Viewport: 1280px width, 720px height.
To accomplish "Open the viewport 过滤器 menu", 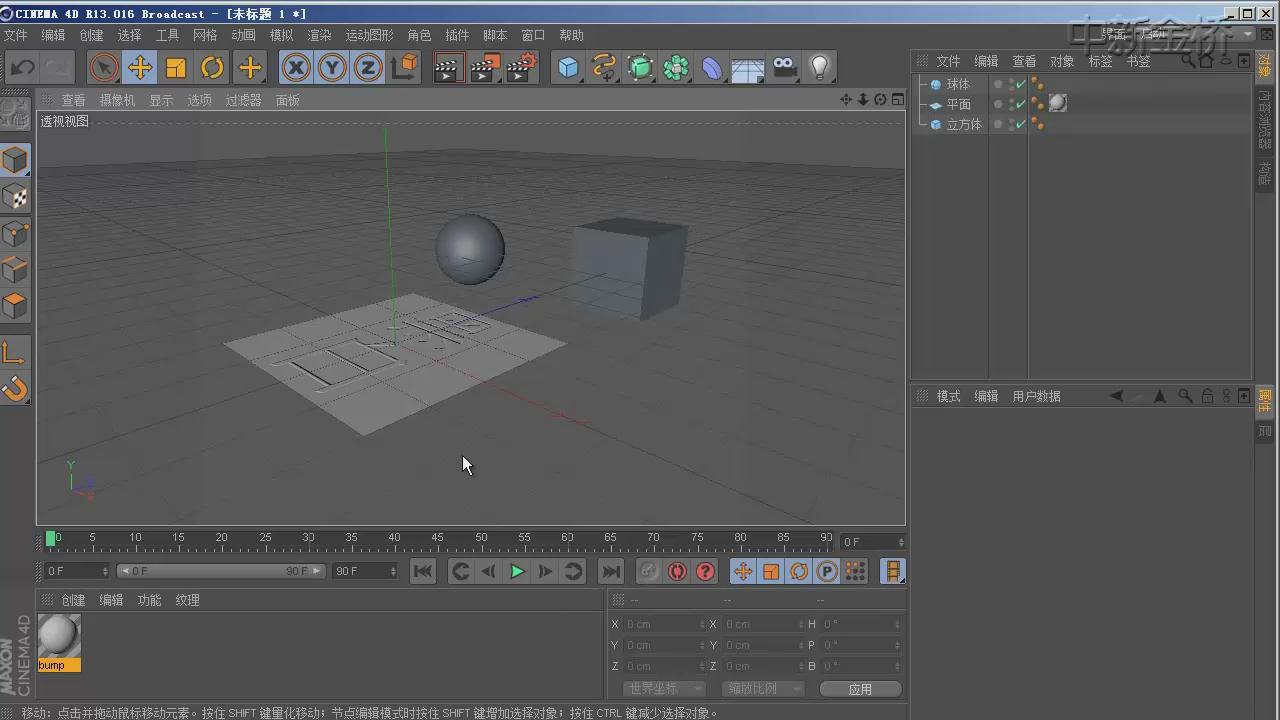I will pos(243,100).
